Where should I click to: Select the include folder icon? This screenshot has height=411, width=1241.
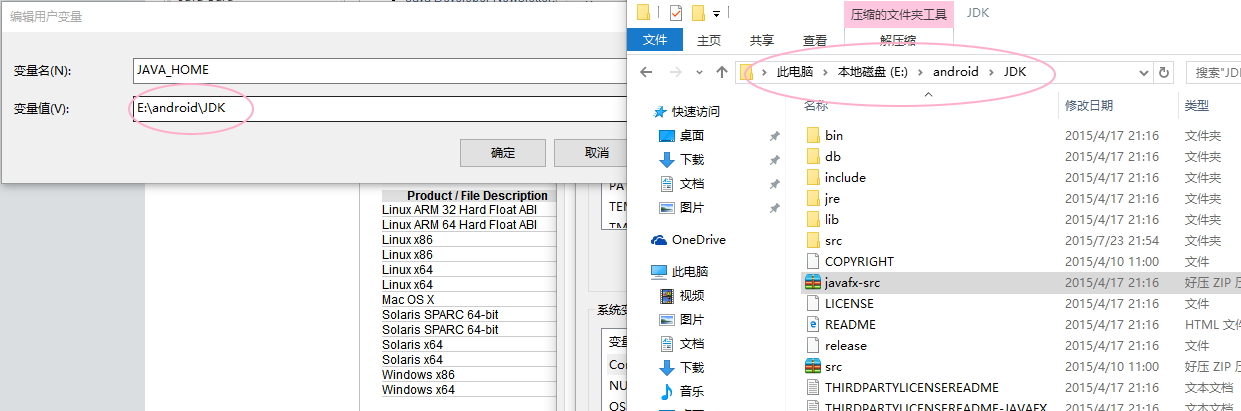tap(812, 177)
